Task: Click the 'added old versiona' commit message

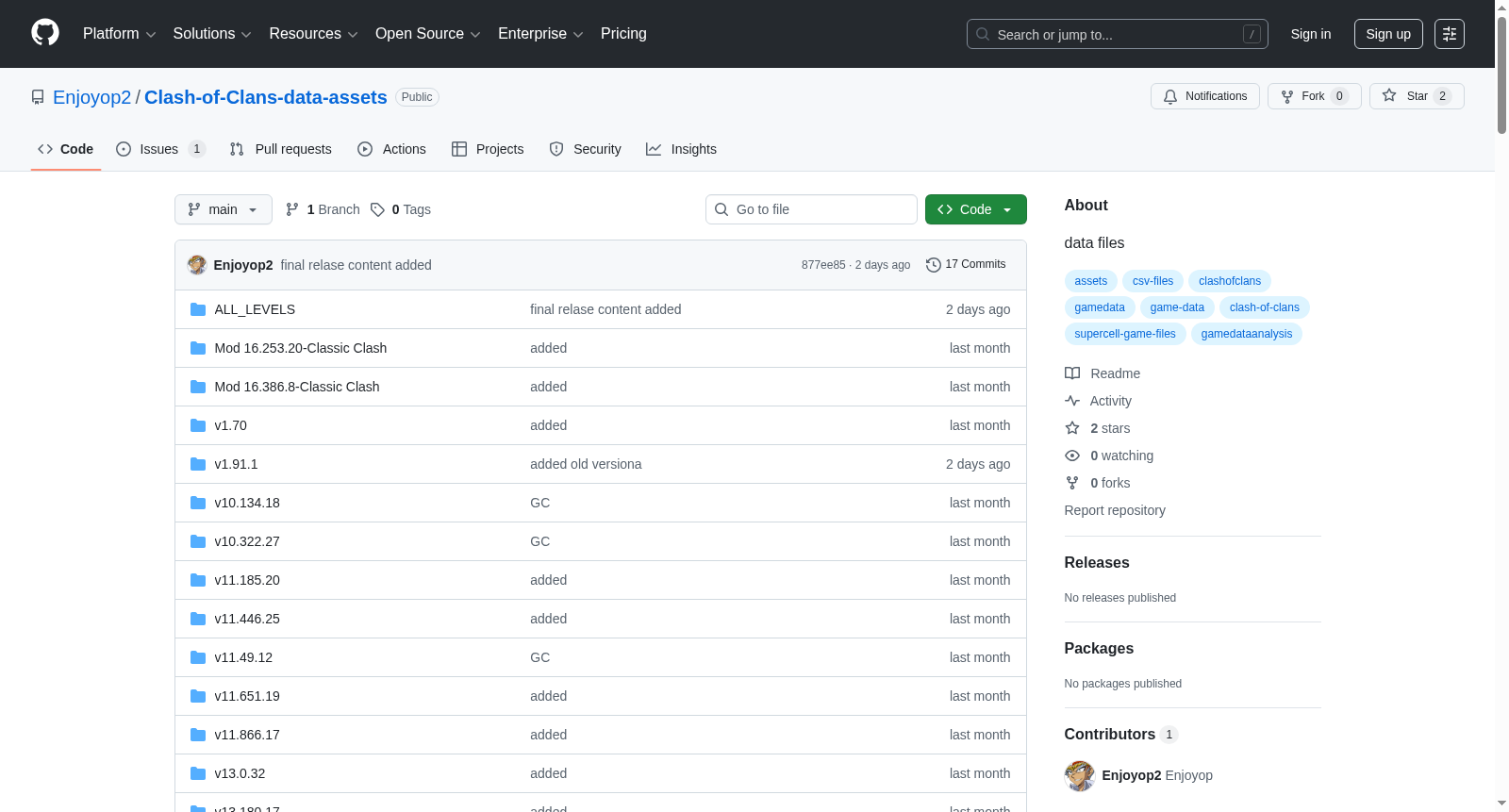Action: click(586, 464)
